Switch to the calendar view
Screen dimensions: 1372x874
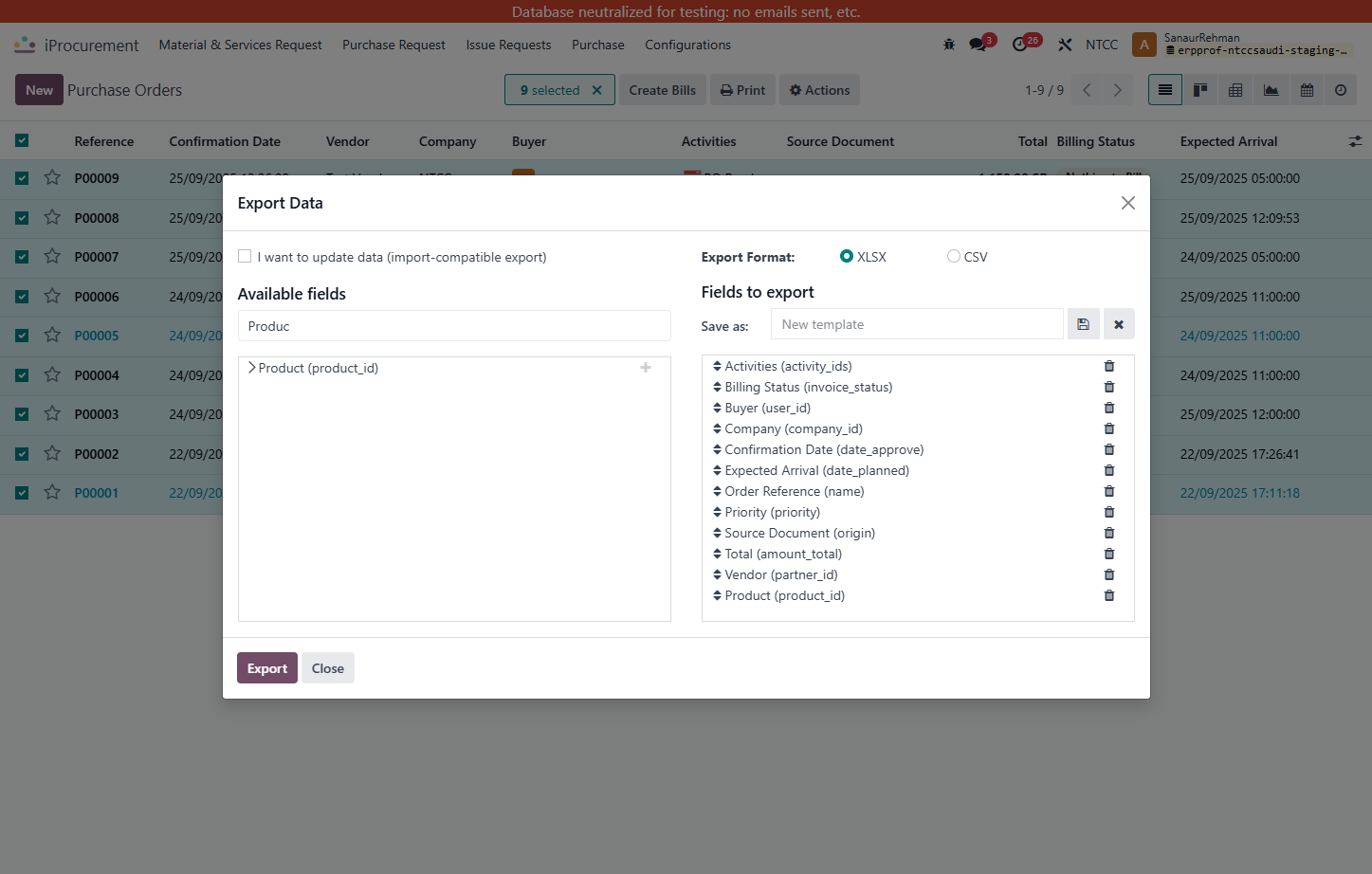point(1307,90)
